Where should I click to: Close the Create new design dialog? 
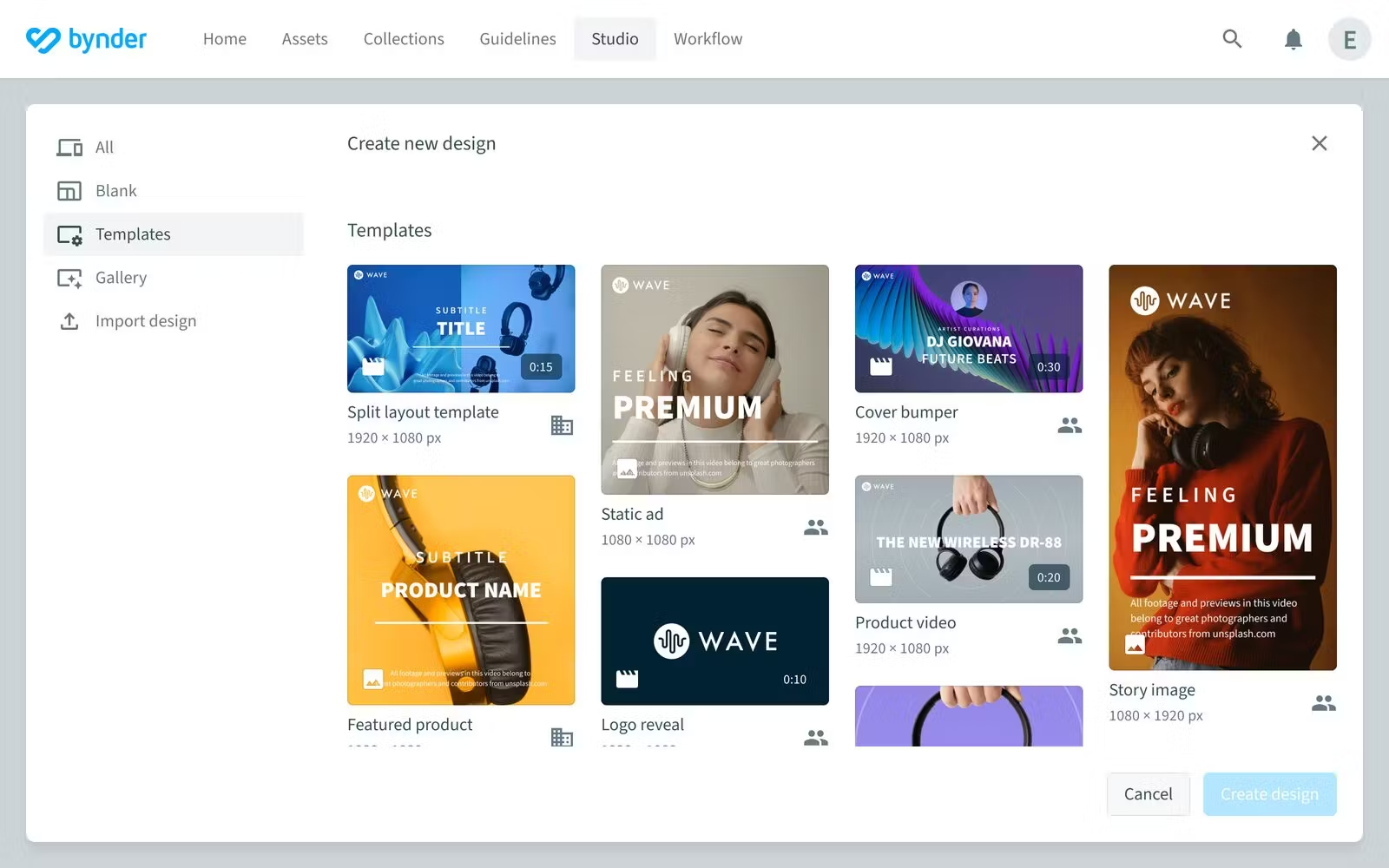tap(1319, 143)
